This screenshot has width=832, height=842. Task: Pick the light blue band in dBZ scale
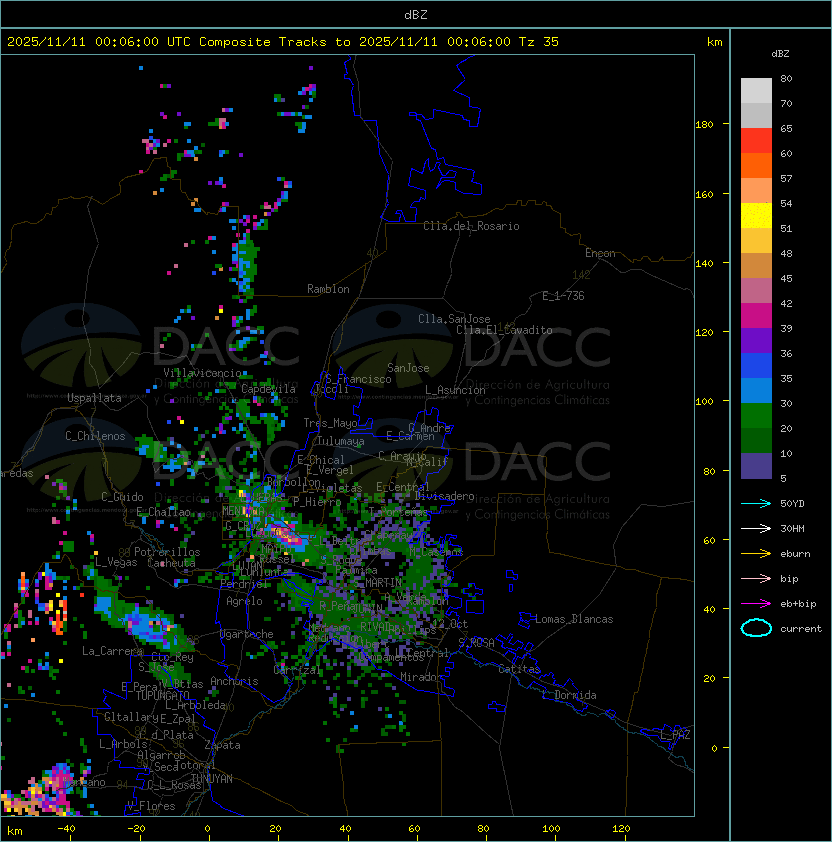(756, 391)
